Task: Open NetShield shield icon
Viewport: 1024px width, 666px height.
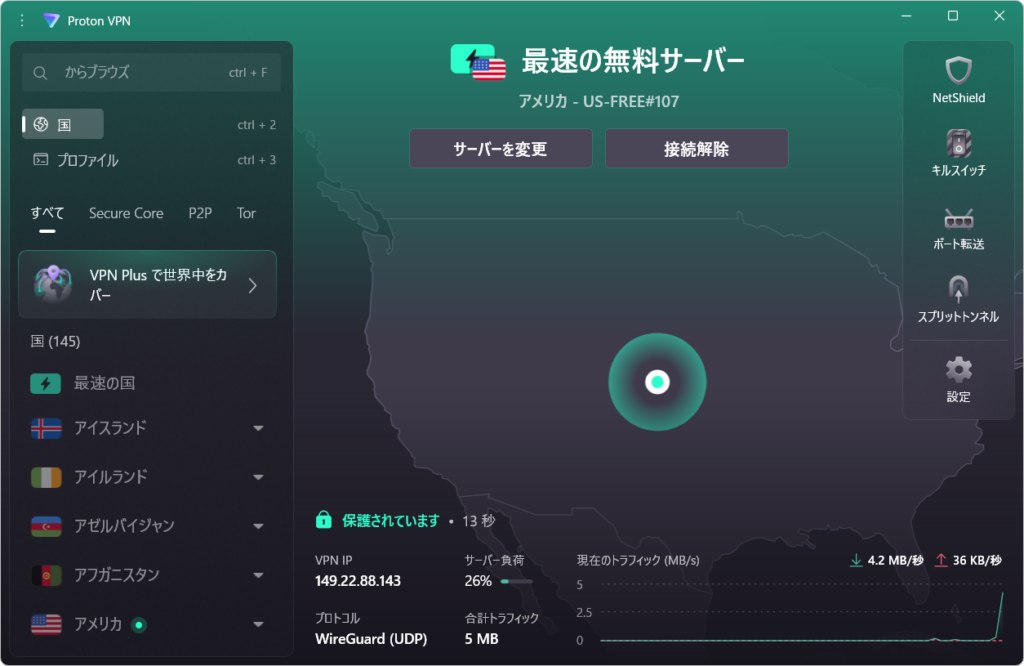Action: pos(958,71)
